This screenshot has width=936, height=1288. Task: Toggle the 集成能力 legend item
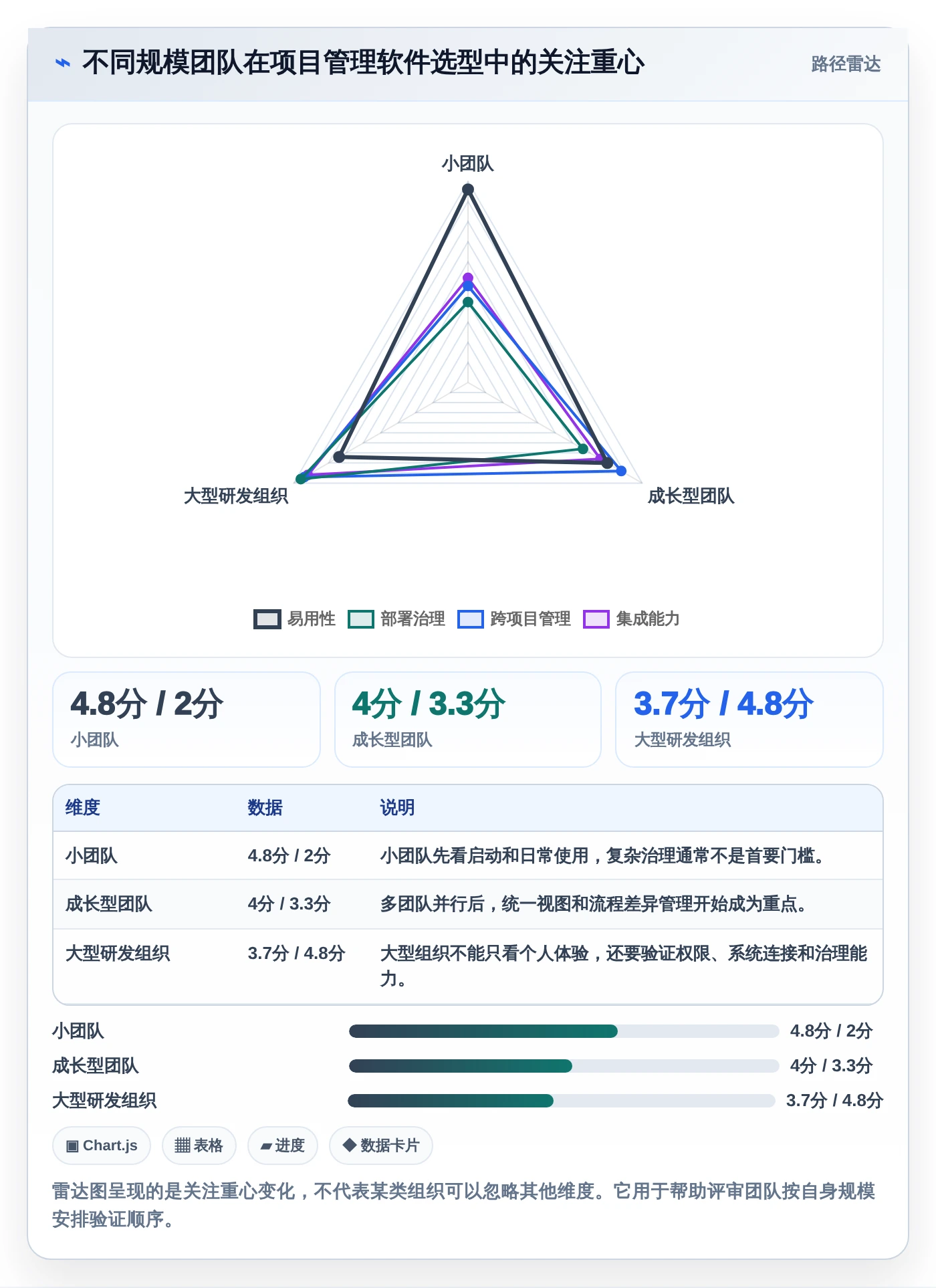pos(632,619)
